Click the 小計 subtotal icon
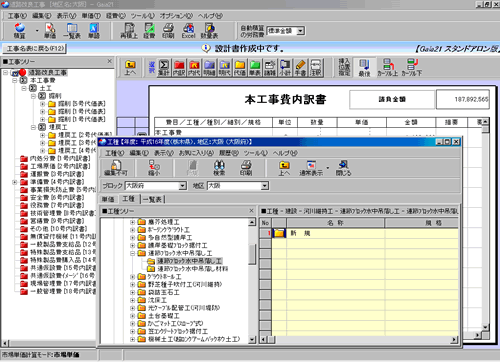 click(285, 68)
